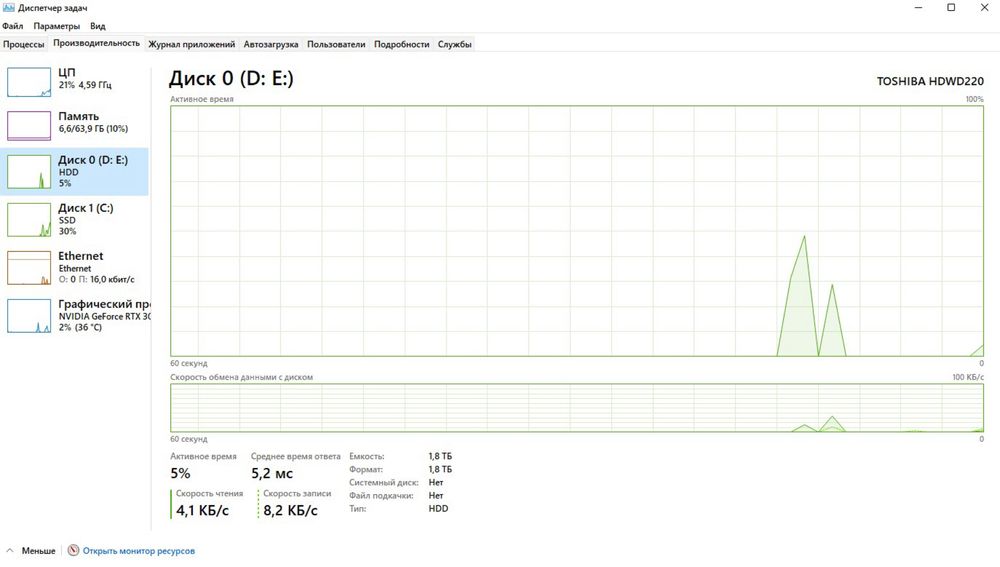Image resolution: width=1000 pixels, height=567 pixels.
Task: Go to the Автозагрузка tab
Action: pos(271,44)
